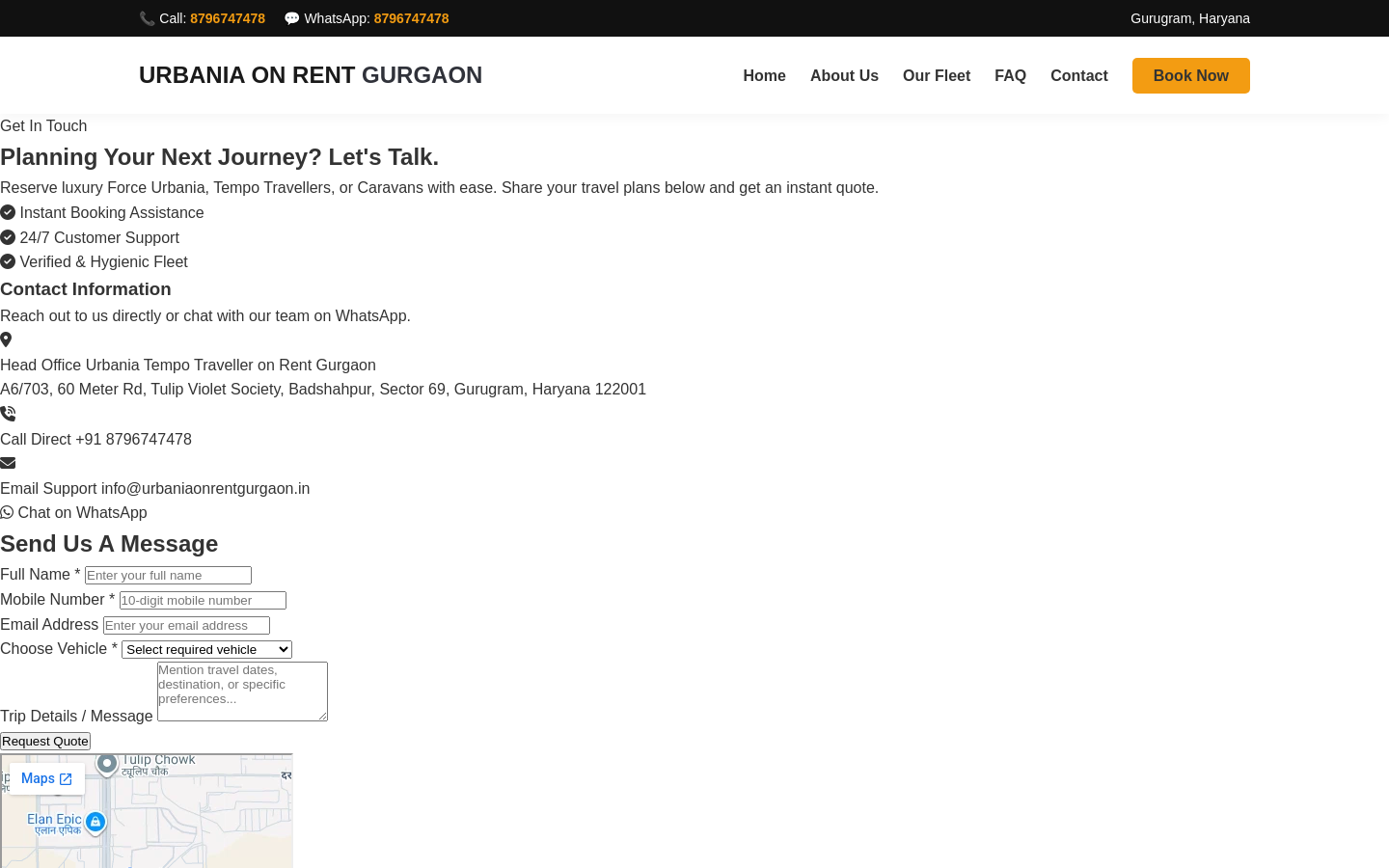Click the top bar WhatsApp number link
The width and height of the screenshot is (1389, 868).
[411, 18]
